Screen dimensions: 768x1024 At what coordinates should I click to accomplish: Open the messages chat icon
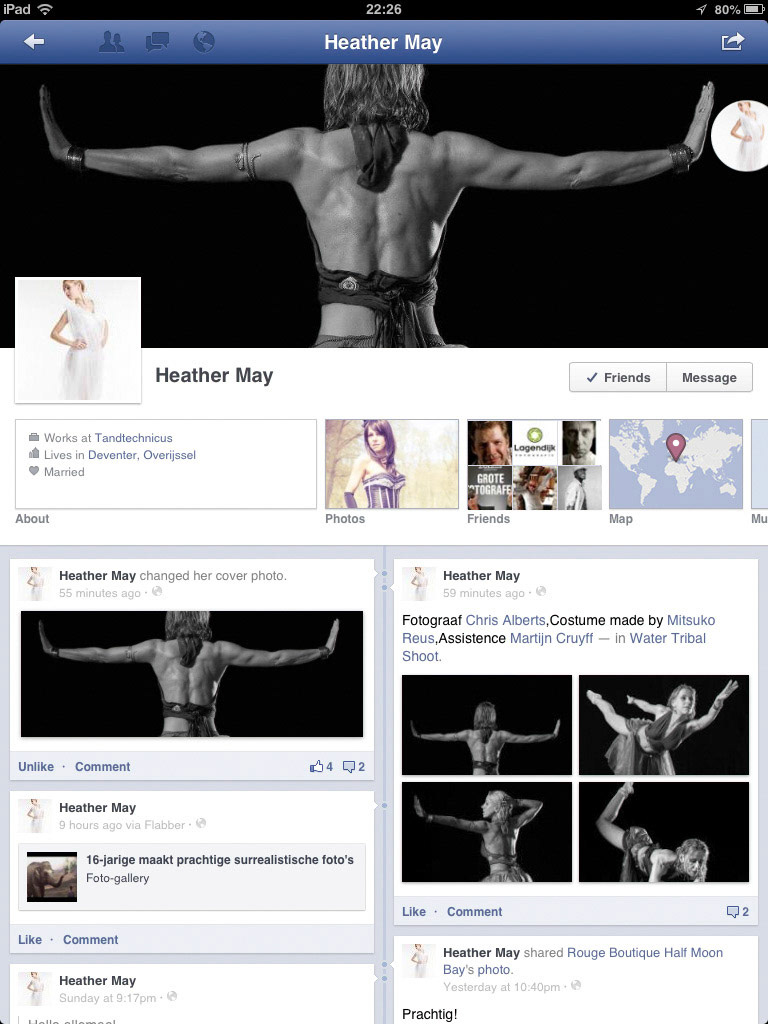(157, 42)
